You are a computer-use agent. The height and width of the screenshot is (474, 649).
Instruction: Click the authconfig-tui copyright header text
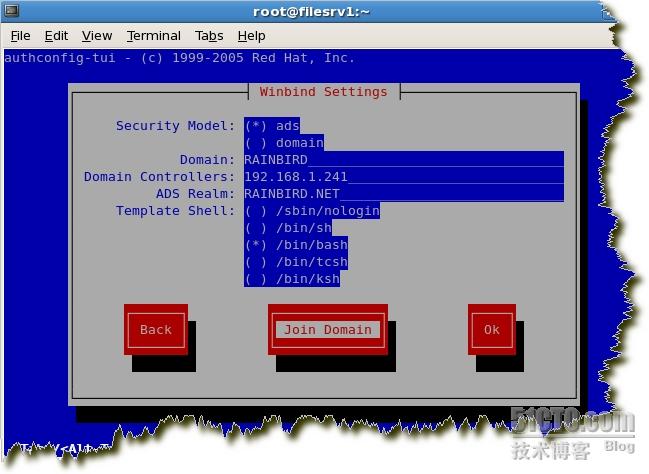(180, 58)
